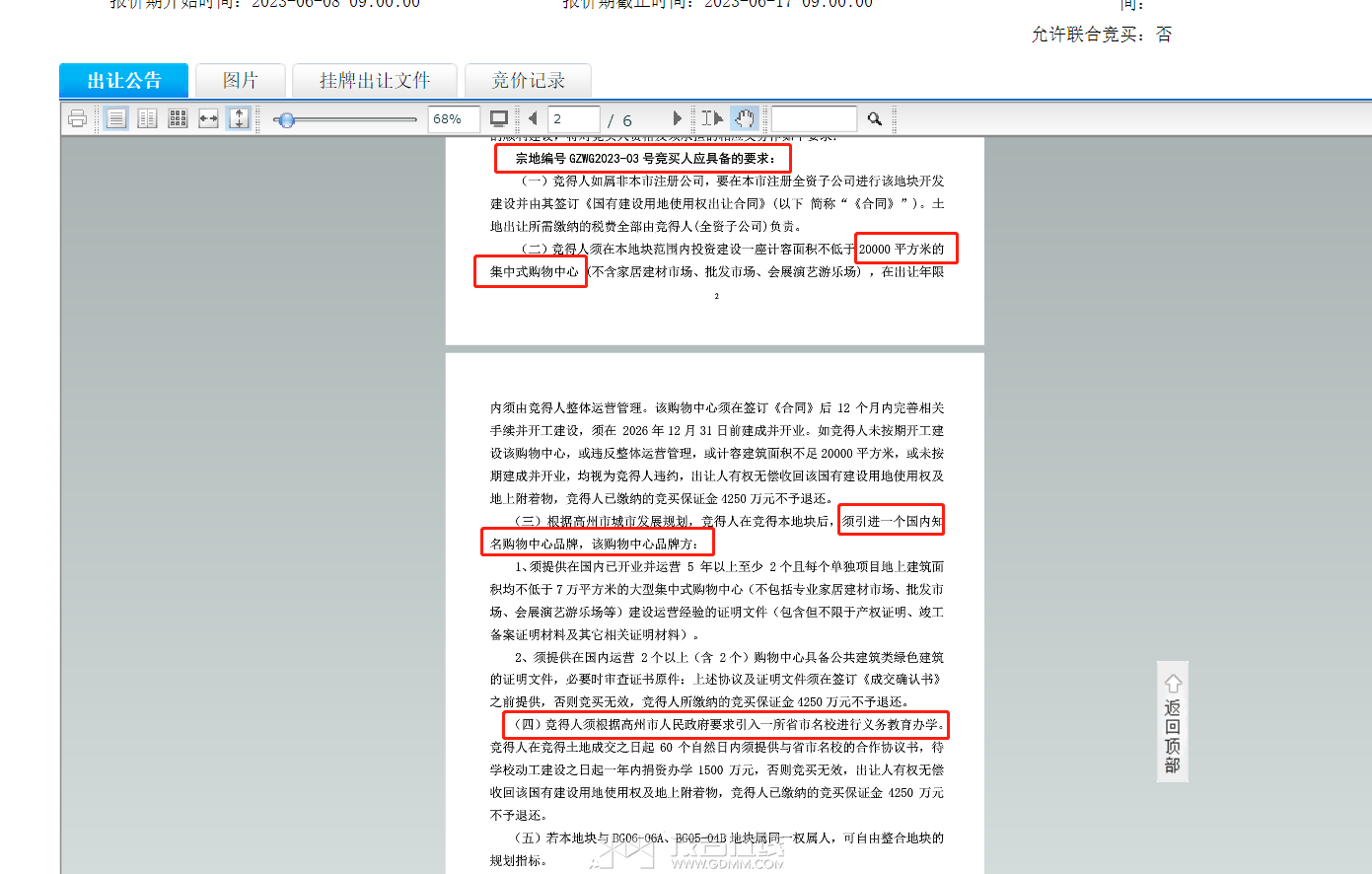Click the print icon in the toolbar
Screen dimensions: 1372x874
(x=78, y=119)
